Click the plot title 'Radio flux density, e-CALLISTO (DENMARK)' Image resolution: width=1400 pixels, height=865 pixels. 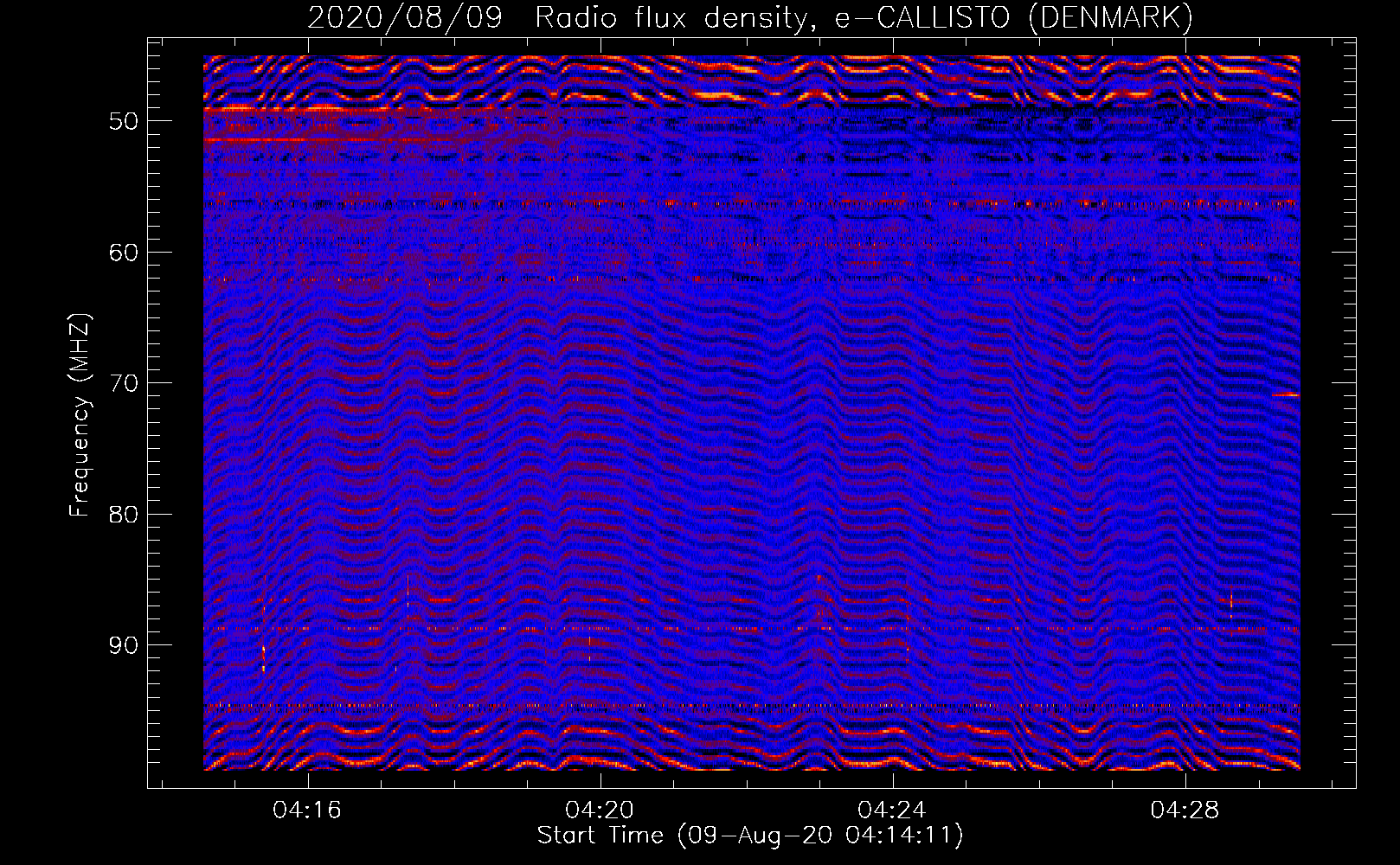pyautogui.click(x=864, y=17)
